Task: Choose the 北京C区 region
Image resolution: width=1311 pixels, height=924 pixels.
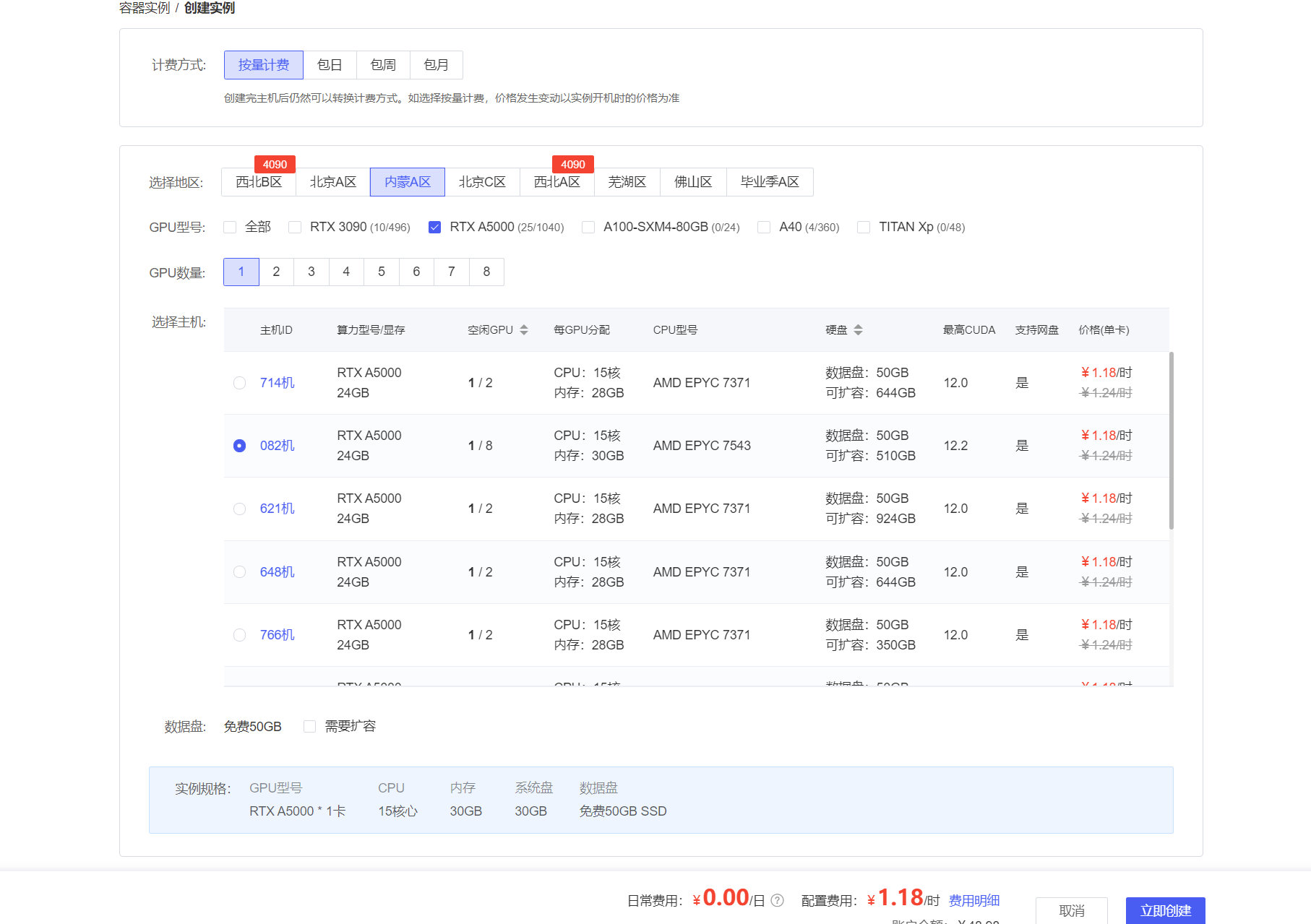Action: (x=482, y=182)
